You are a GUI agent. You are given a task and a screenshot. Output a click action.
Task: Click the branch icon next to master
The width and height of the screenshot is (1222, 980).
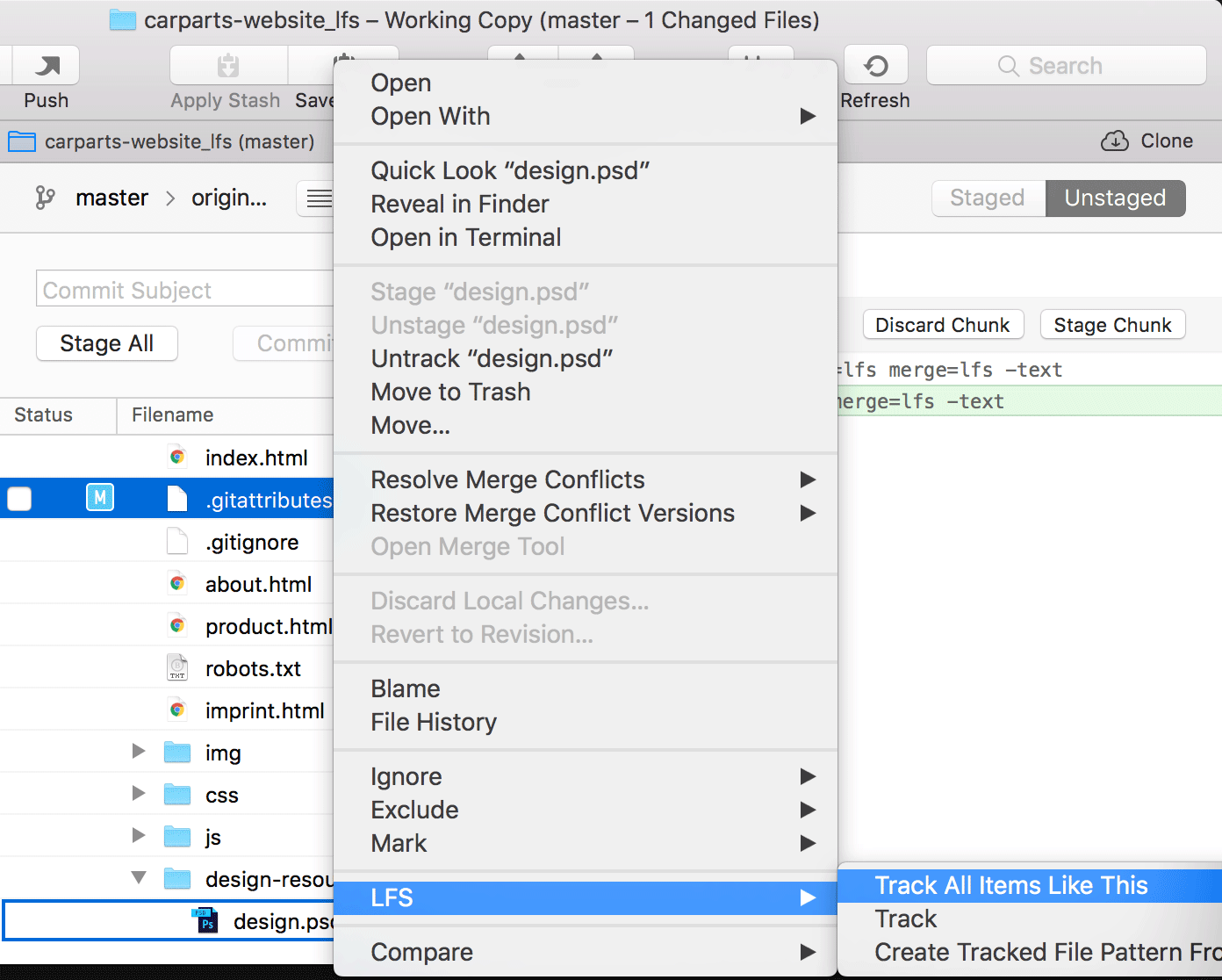point(45,198)
